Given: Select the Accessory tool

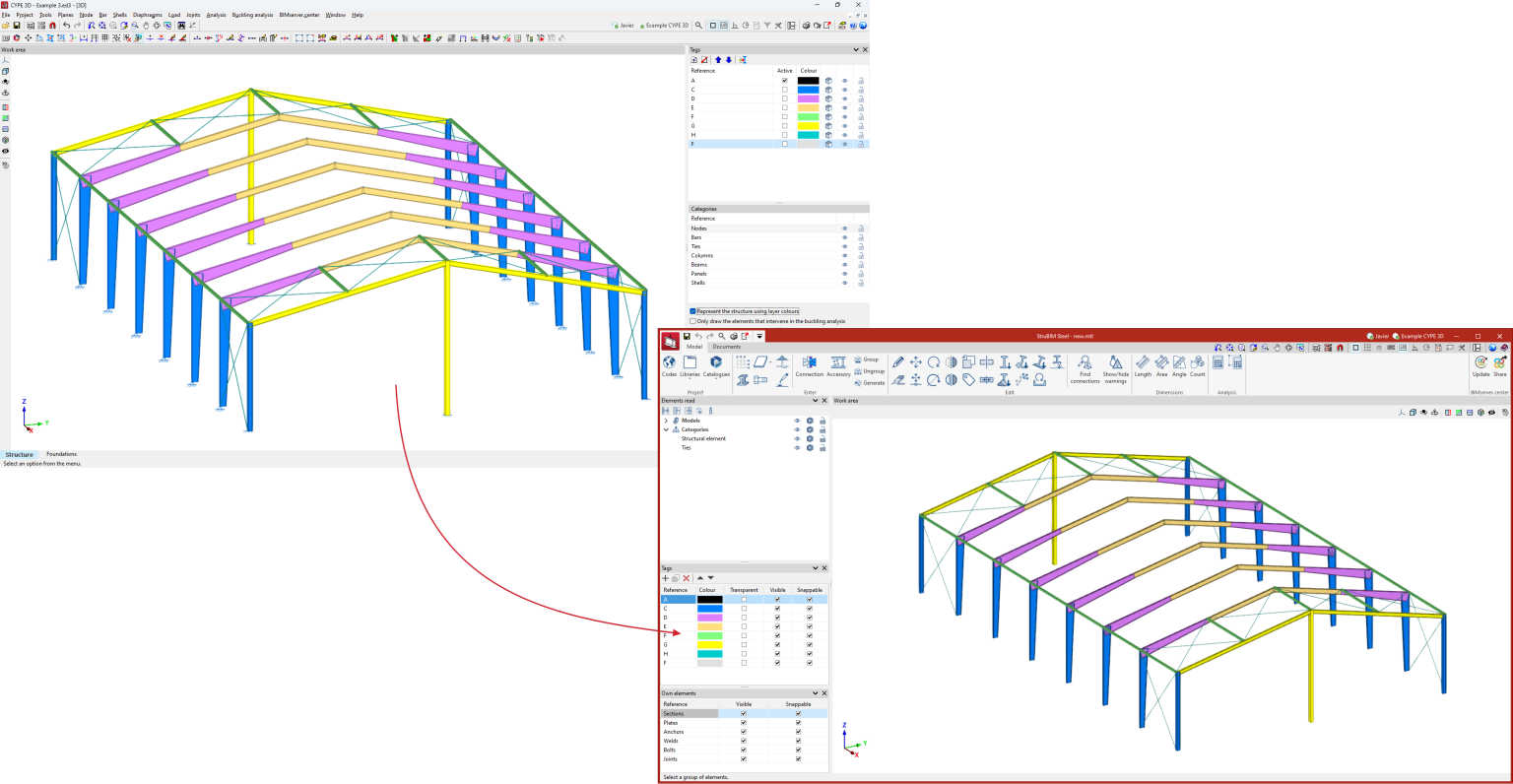Looking at the screenshot, I should (x=839, y=365).
